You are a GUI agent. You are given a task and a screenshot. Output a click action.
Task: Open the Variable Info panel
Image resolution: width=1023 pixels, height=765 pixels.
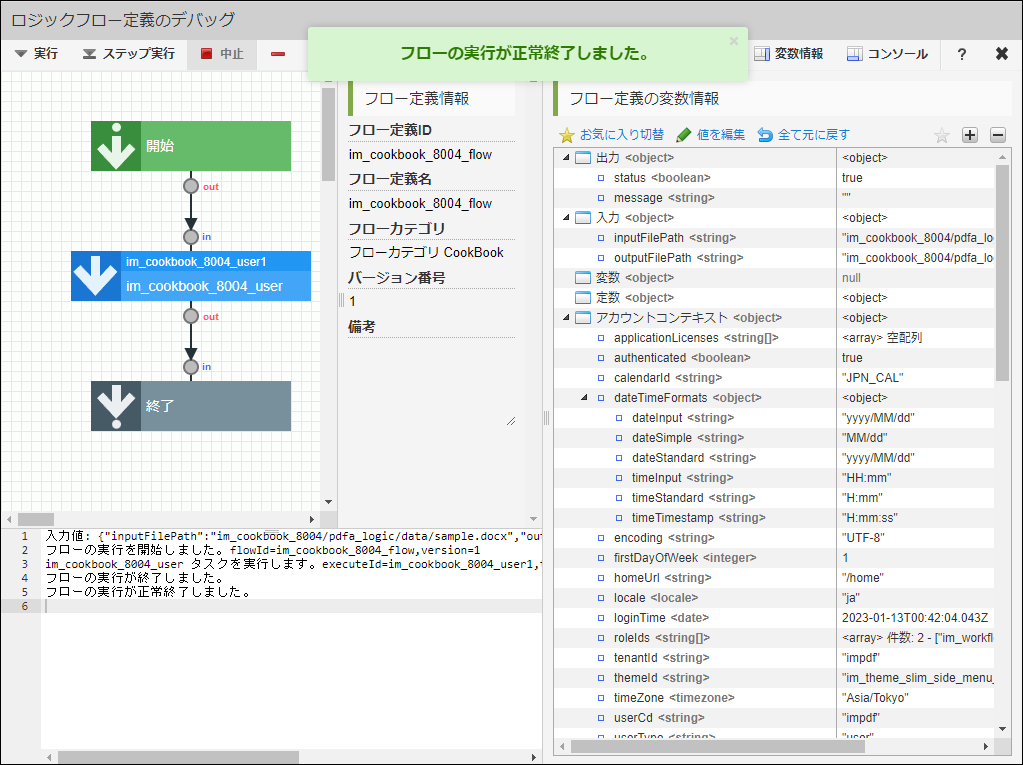click(x=790, y=54)
